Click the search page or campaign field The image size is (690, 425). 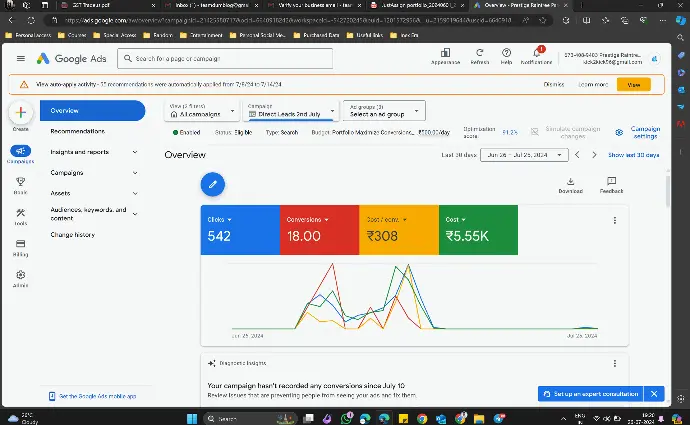tap(225, 59)
